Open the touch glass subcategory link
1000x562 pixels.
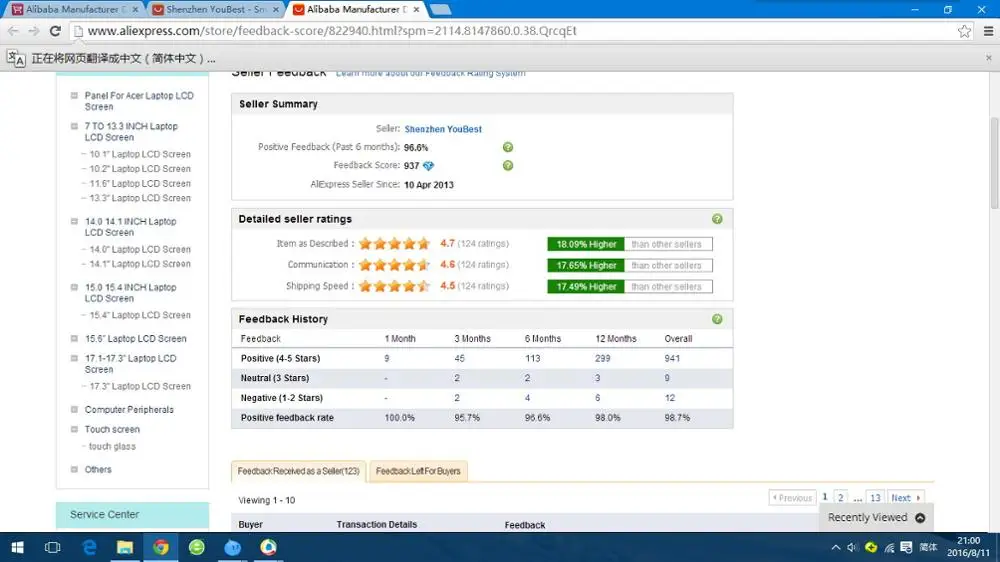click(x=112, y=447)
